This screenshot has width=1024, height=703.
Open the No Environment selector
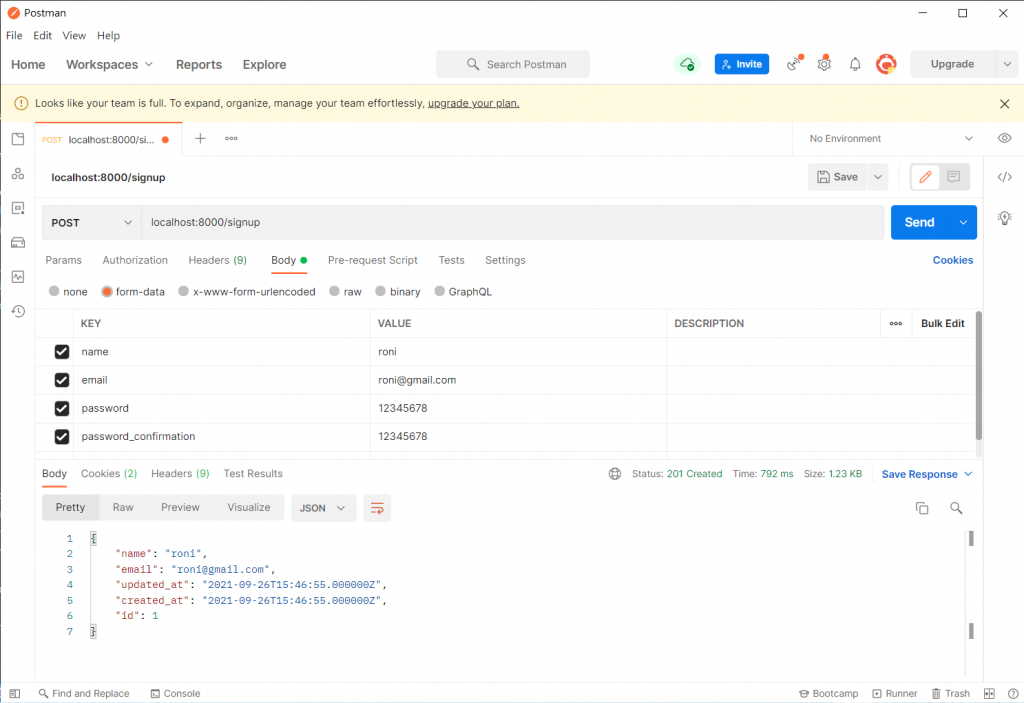[891, 139]
